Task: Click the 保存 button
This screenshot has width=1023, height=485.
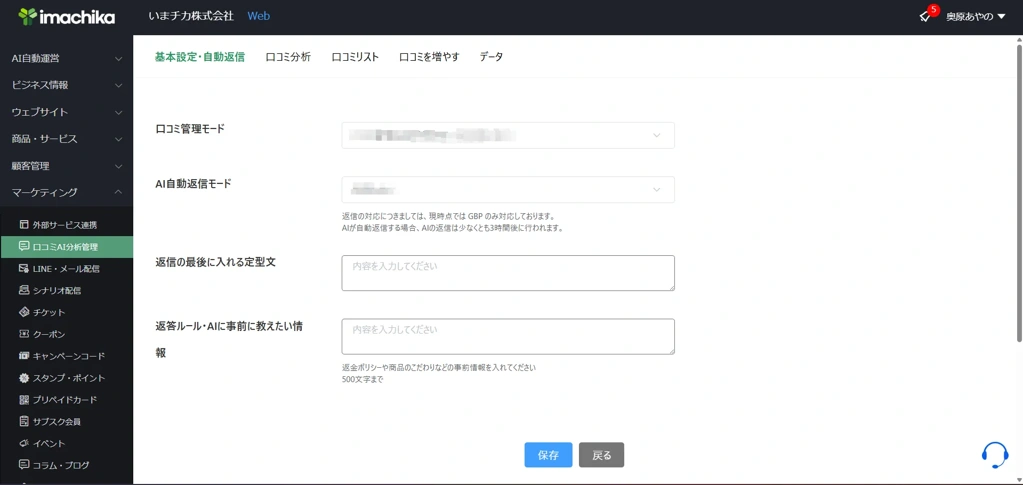Action: tap(548, 455)
